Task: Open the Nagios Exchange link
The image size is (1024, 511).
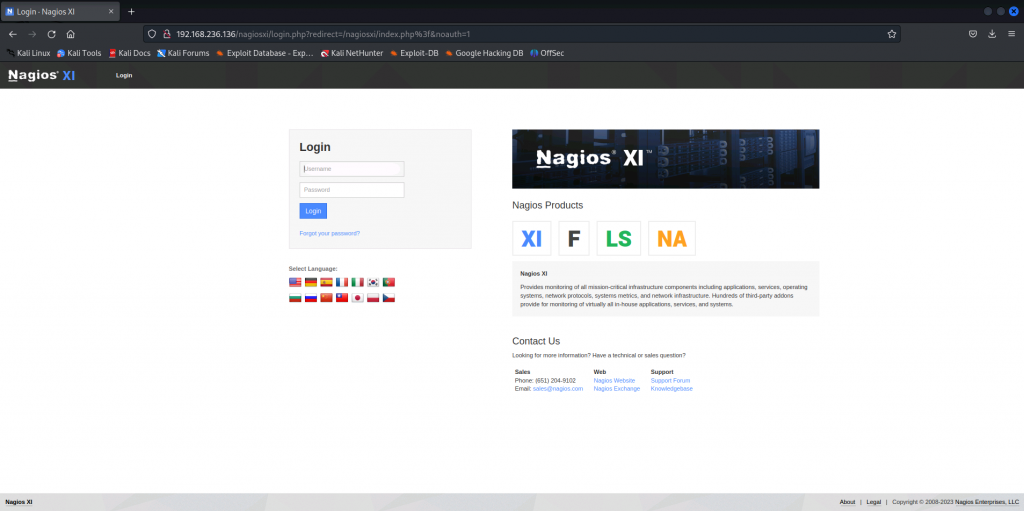Action: click(616, 389)
